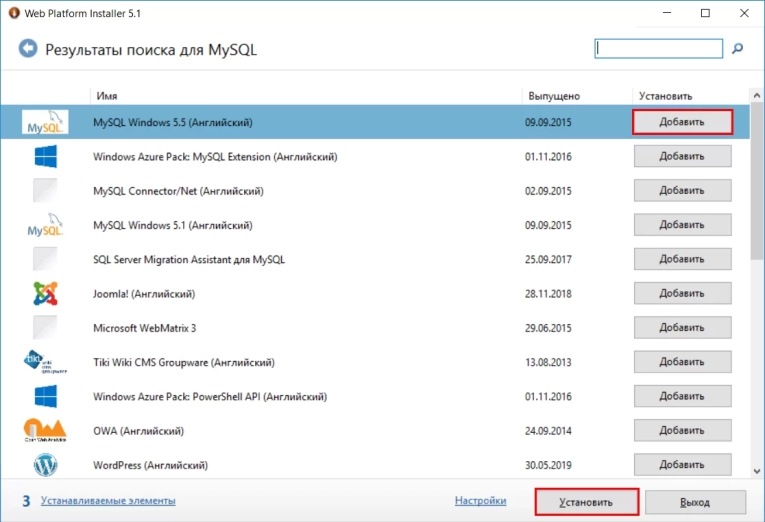Select SQL Server Migration Assistant для MySQL
This screenshot has width=765, height=522.
189,260
